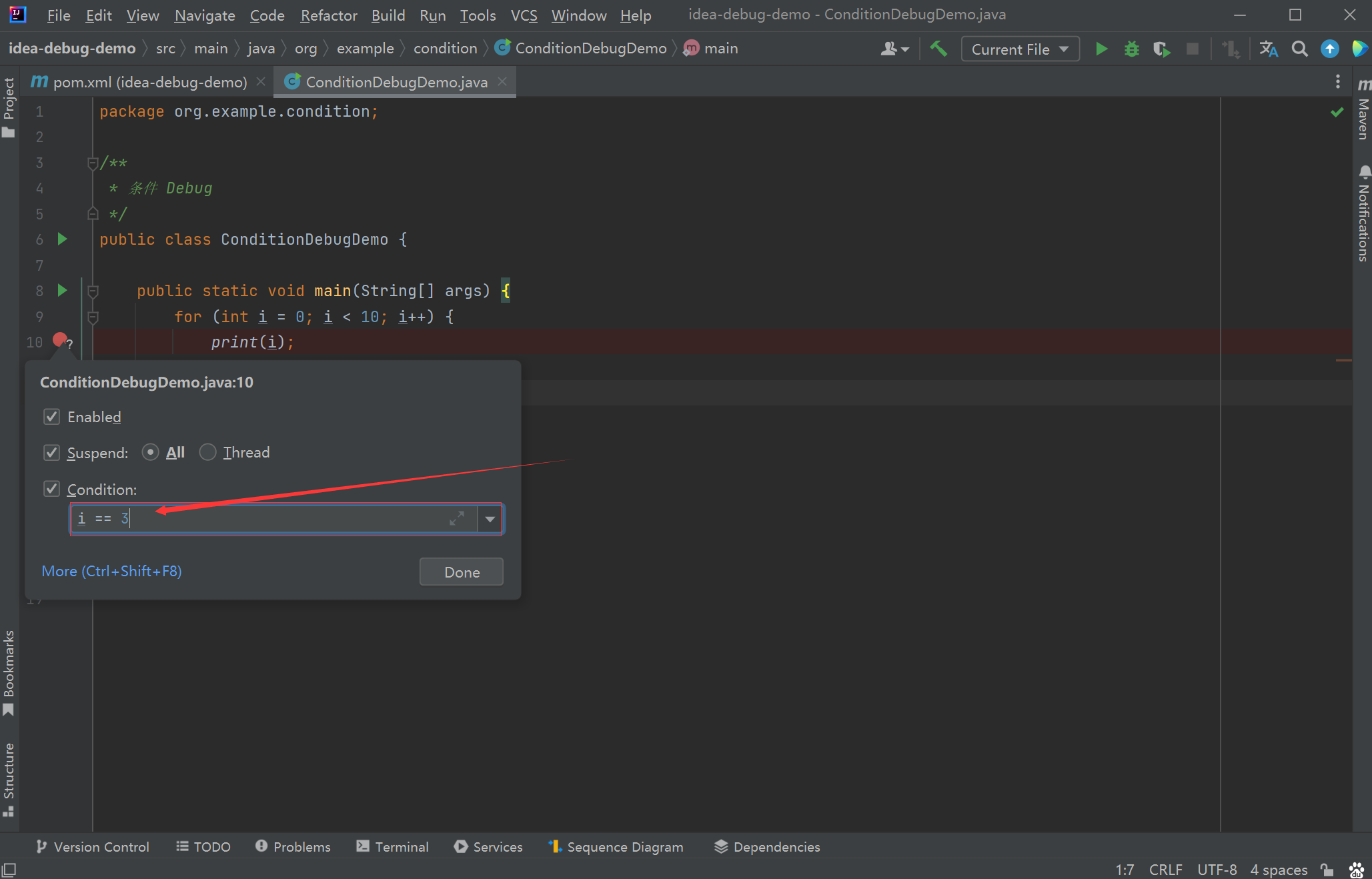Click the Build project hammer icon
This screenshot has width=1372, height=879.
(938, 49)
